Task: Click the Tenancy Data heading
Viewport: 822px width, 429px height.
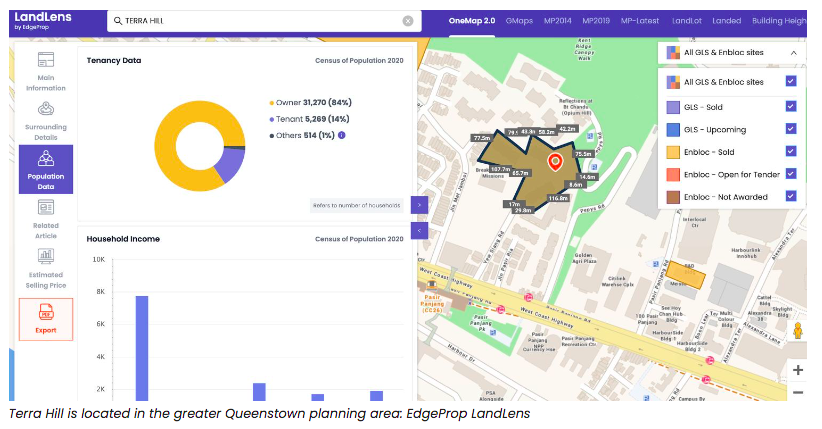Action: [114, 60]
